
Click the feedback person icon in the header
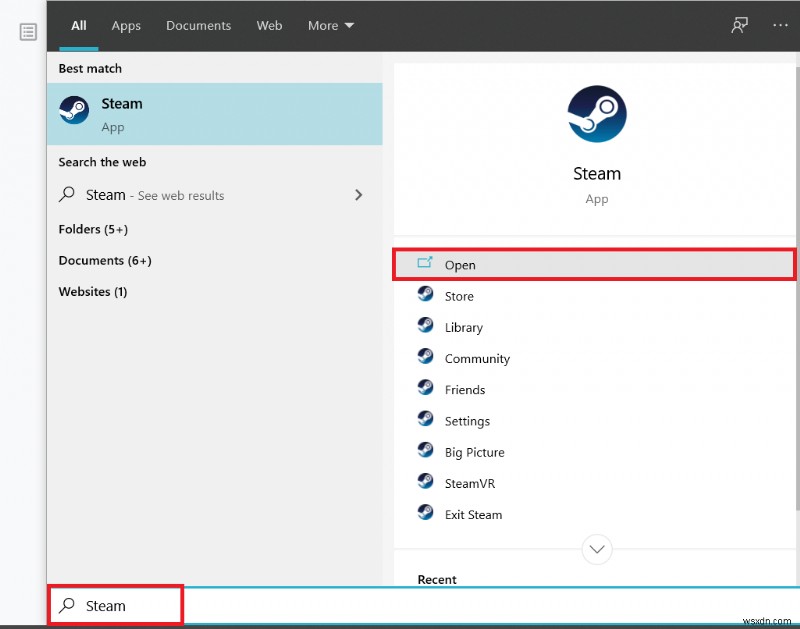pyautogui.click(x=739, y=25)
